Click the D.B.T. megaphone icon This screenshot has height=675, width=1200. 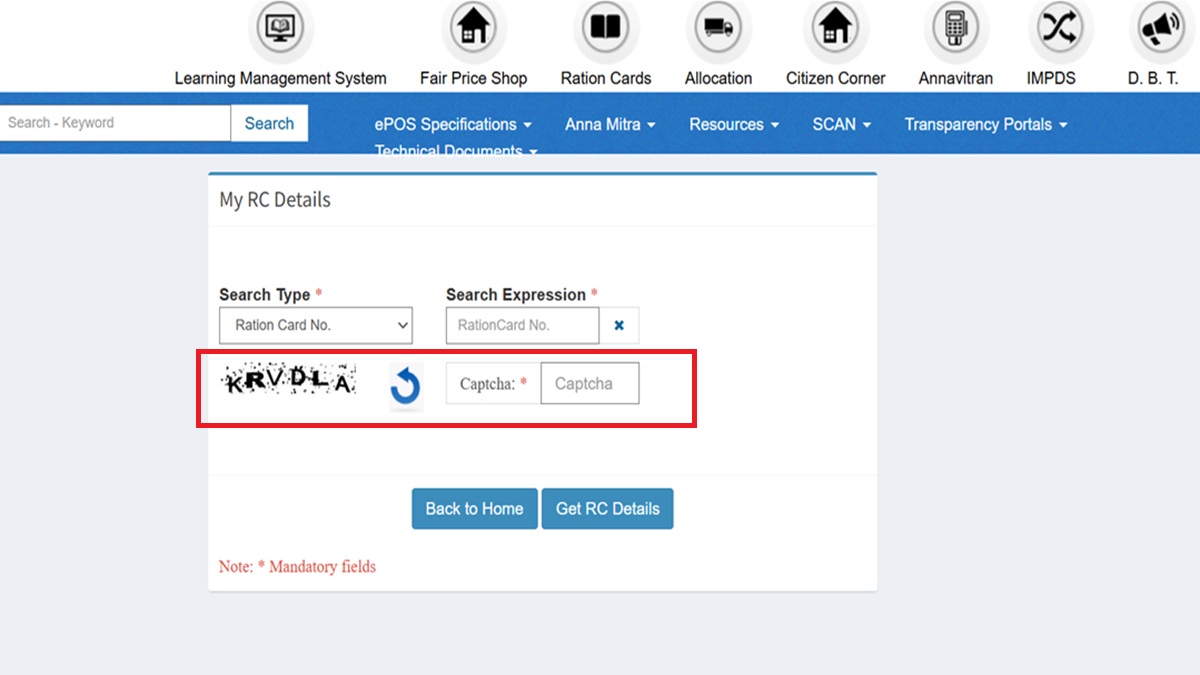(1156, 30)
